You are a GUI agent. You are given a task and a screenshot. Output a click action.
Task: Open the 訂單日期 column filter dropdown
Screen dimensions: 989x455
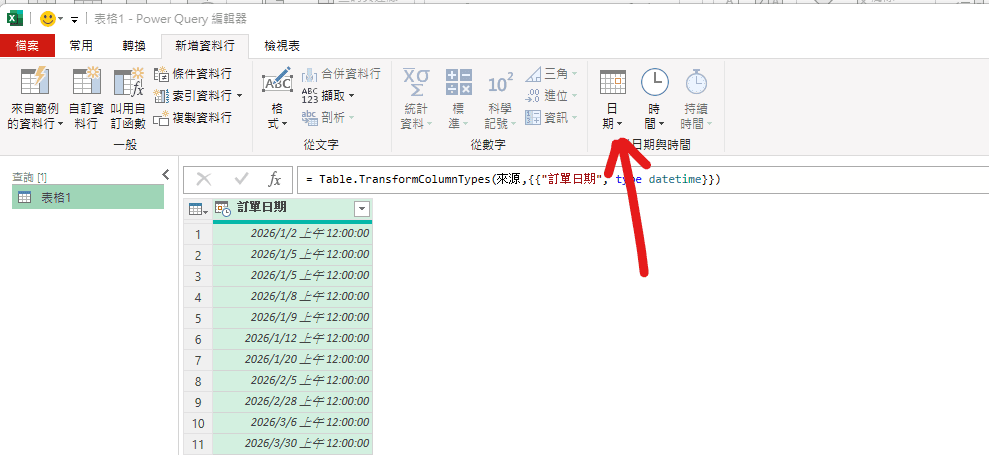point(361,208)
